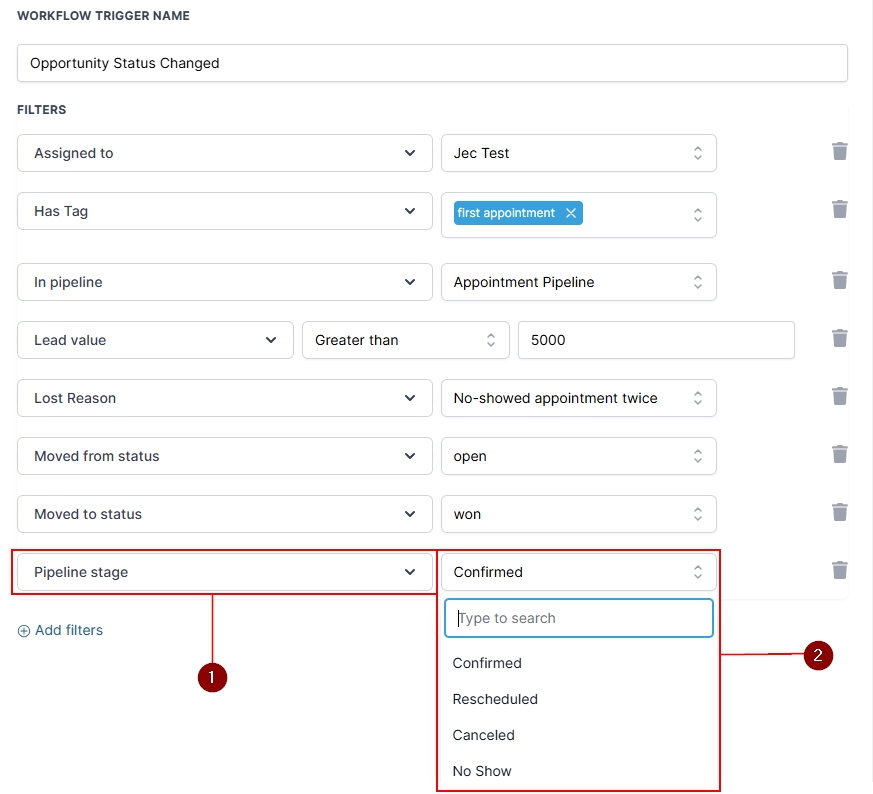Delete the Lead value filter row

coord(839,338)
